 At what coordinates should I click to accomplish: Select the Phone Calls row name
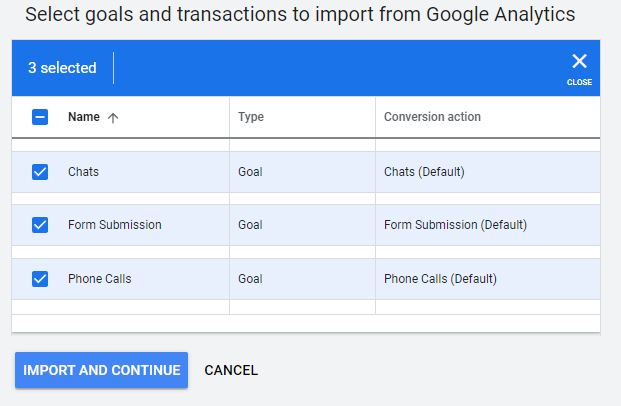pos(99,279)
